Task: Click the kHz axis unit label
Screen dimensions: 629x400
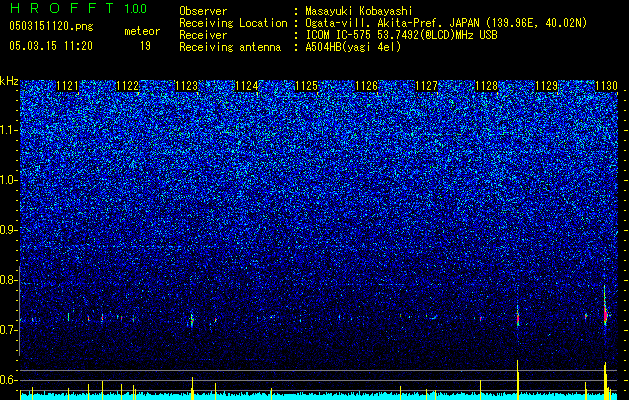Action: tap(9, 81)
